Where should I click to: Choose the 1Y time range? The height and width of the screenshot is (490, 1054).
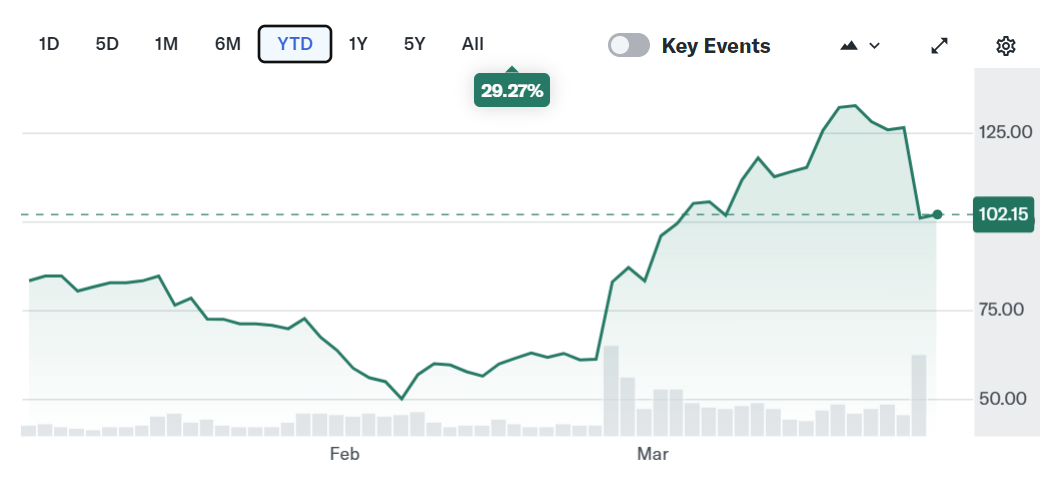click(x=358, y=44)
